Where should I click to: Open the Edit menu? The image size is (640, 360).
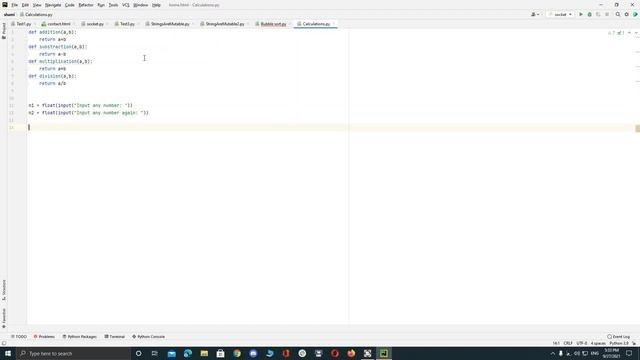pos(25,5)
